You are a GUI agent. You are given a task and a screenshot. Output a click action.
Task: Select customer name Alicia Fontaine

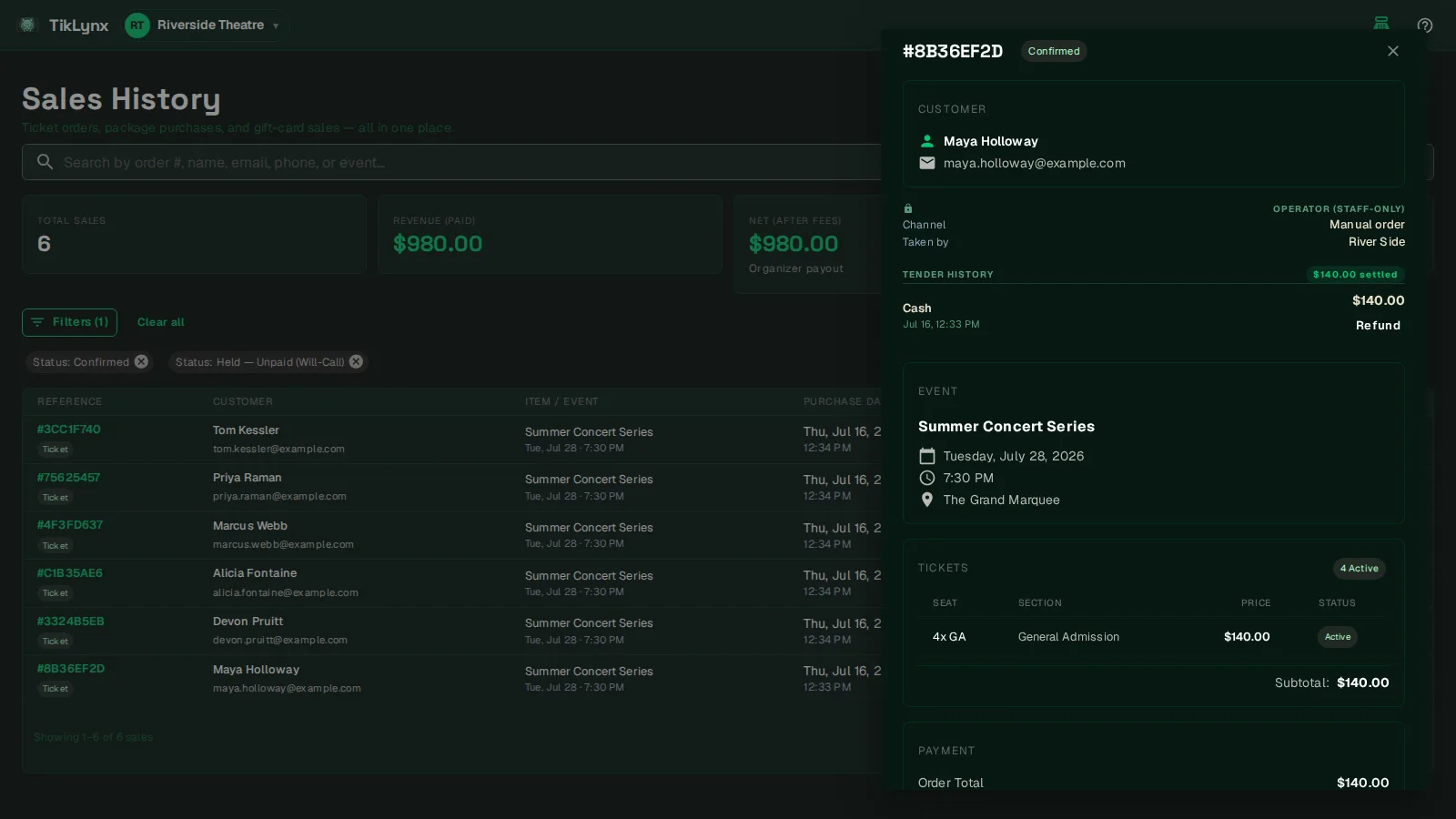click(255, 573)
